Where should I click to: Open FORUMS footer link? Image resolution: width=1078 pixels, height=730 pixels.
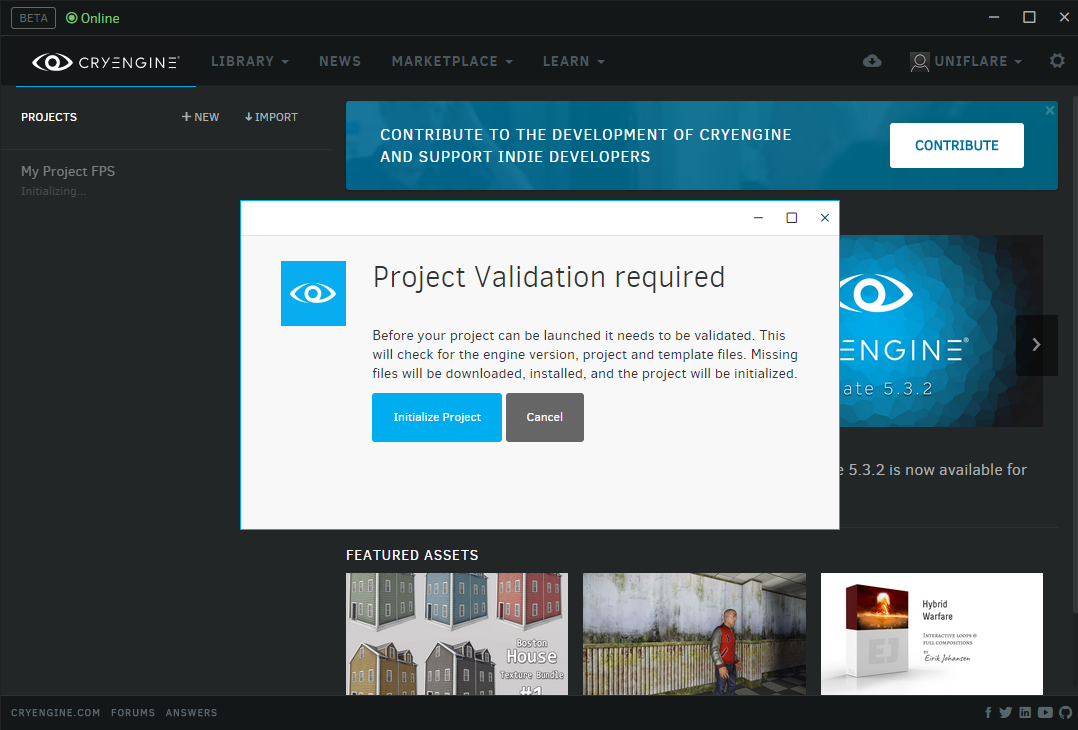133,713
